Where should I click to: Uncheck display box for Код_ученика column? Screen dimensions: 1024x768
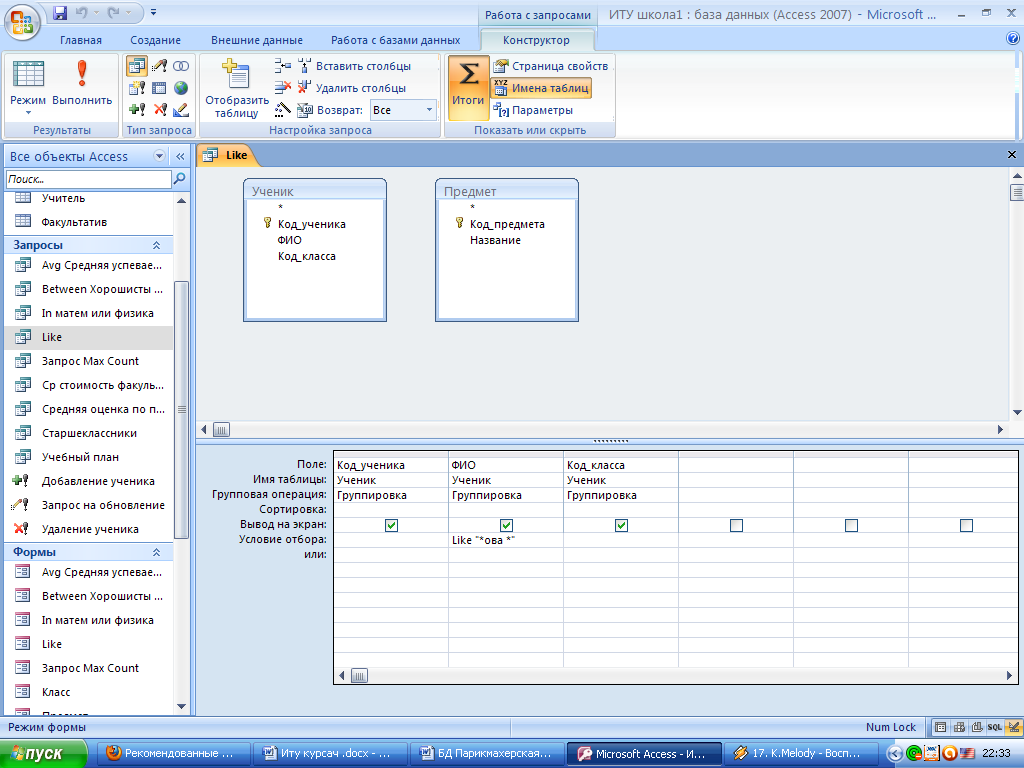click(x=391, y=525)
